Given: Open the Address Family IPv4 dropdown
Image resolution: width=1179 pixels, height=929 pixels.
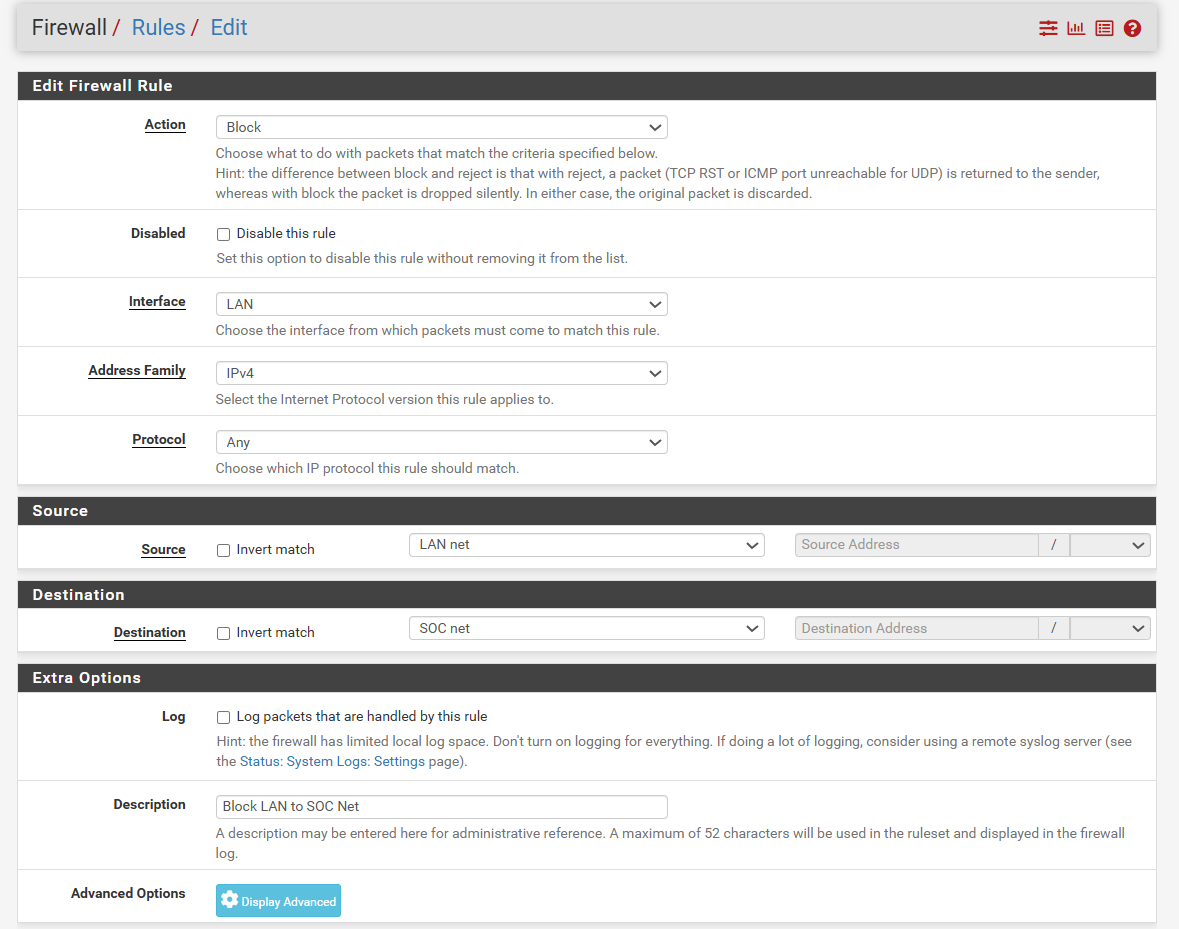Looking at the screenshot, I should [441, 373].
